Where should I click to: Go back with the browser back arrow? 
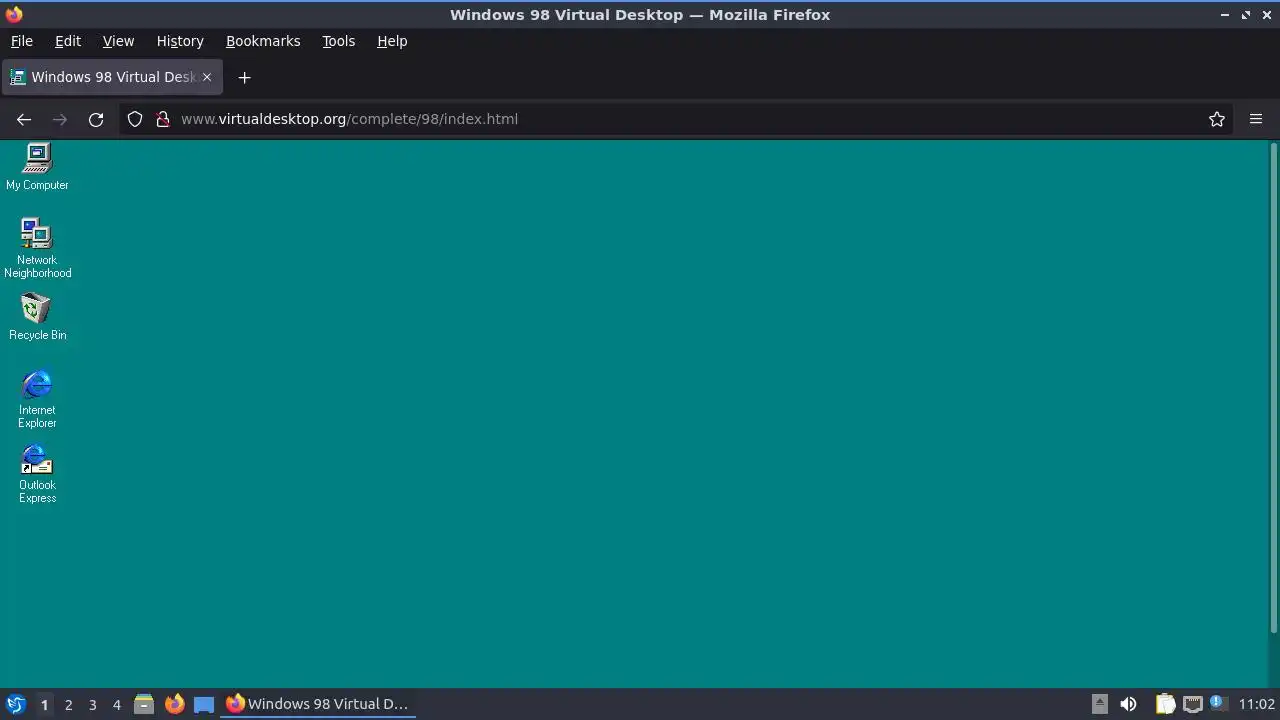pyautogui.click(x=24, y=119)
